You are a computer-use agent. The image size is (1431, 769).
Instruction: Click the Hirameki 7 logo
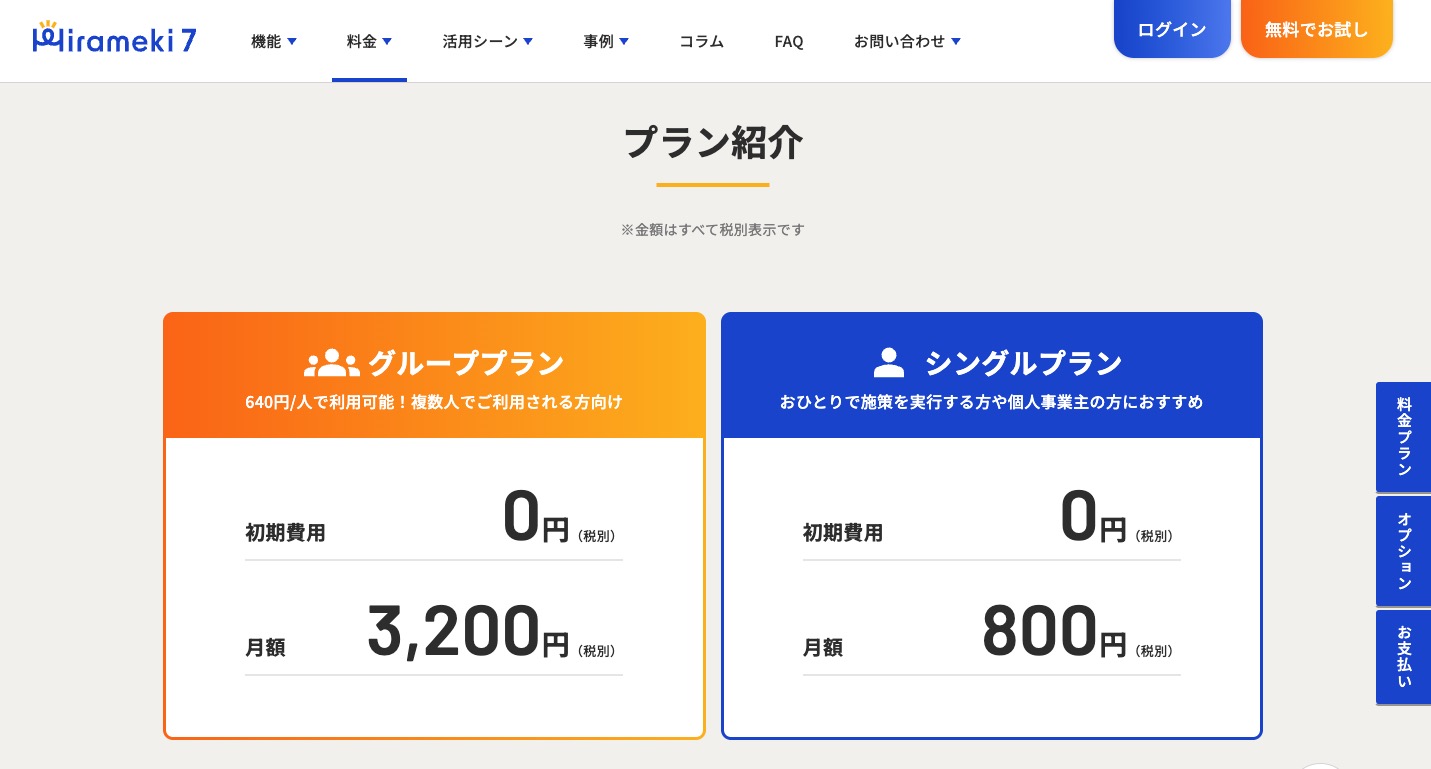coord(114,38)
